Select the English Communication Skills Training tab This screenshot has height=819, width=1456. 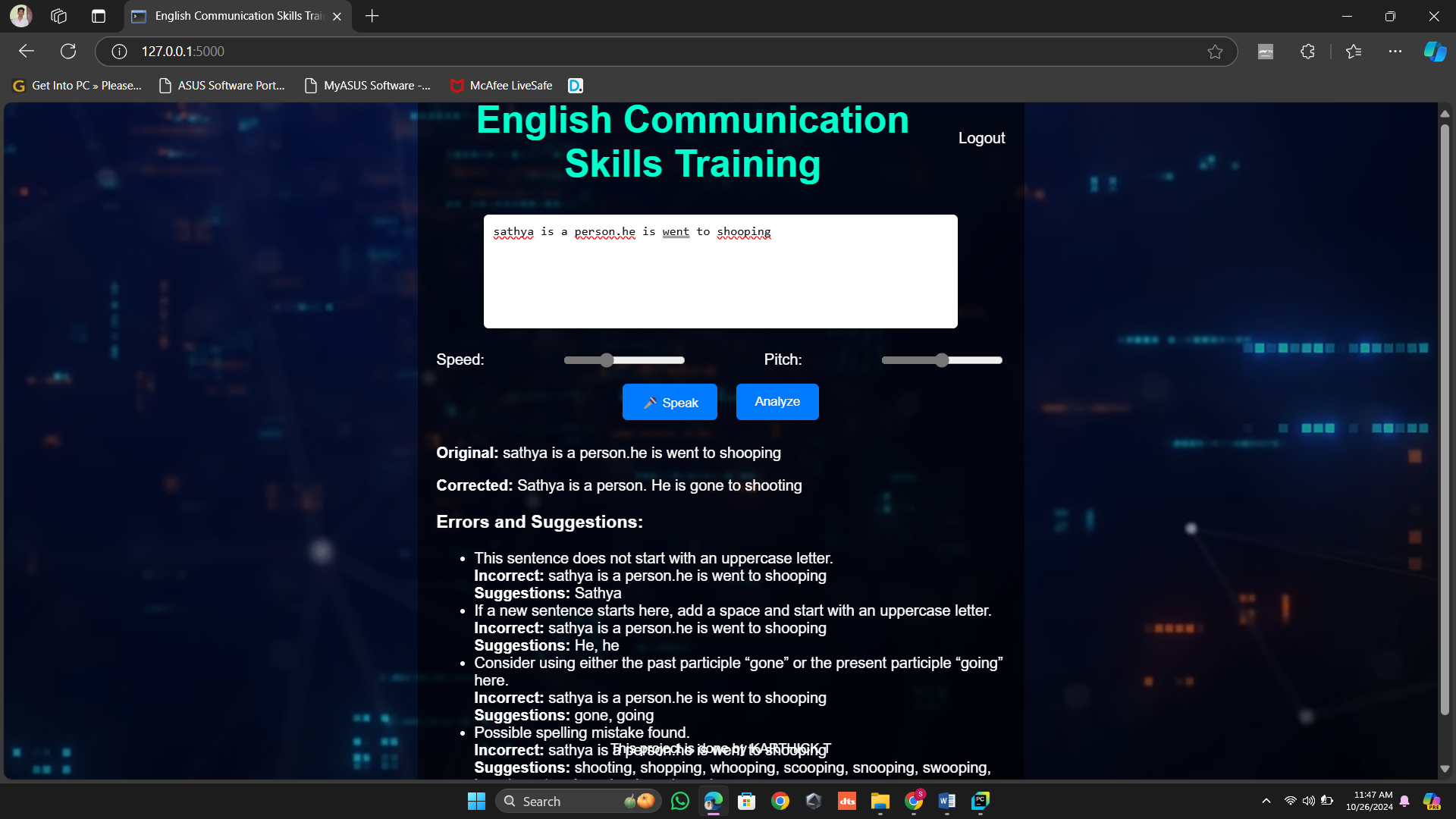237,16
